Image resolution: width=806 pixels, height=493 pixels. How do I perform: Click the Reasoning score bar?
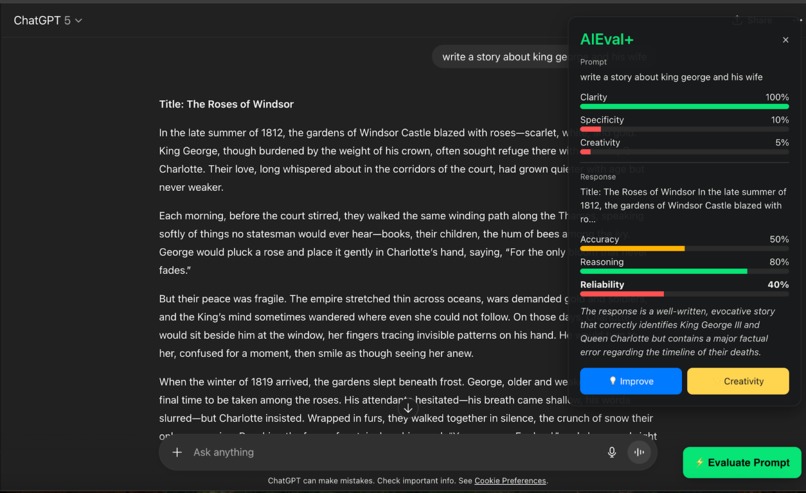(x=684, y=271)
